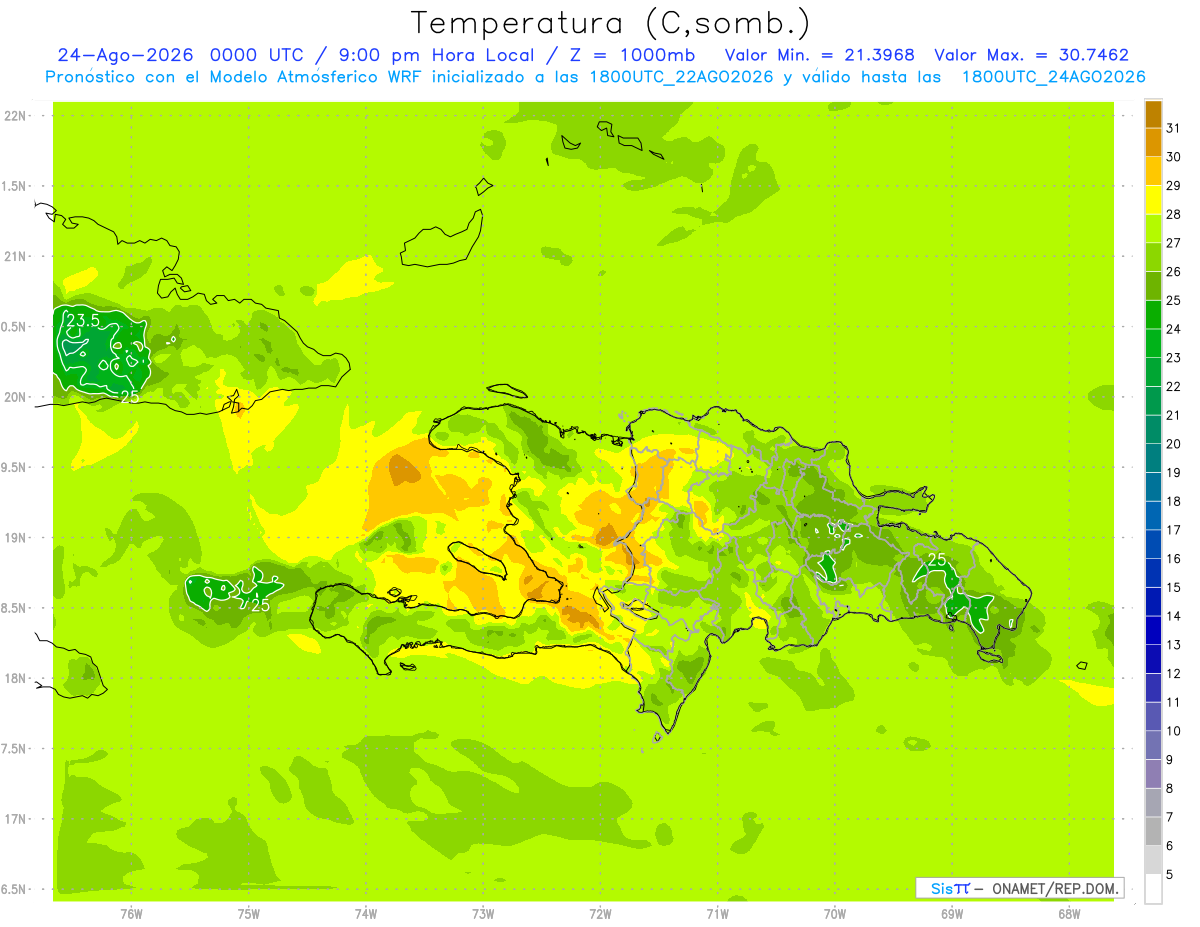Image resolution: width=1200 pixels, height=927 pixels.
Task: Click the olive-green legend swatch between 25 and 26
Action: point(1153,286)
